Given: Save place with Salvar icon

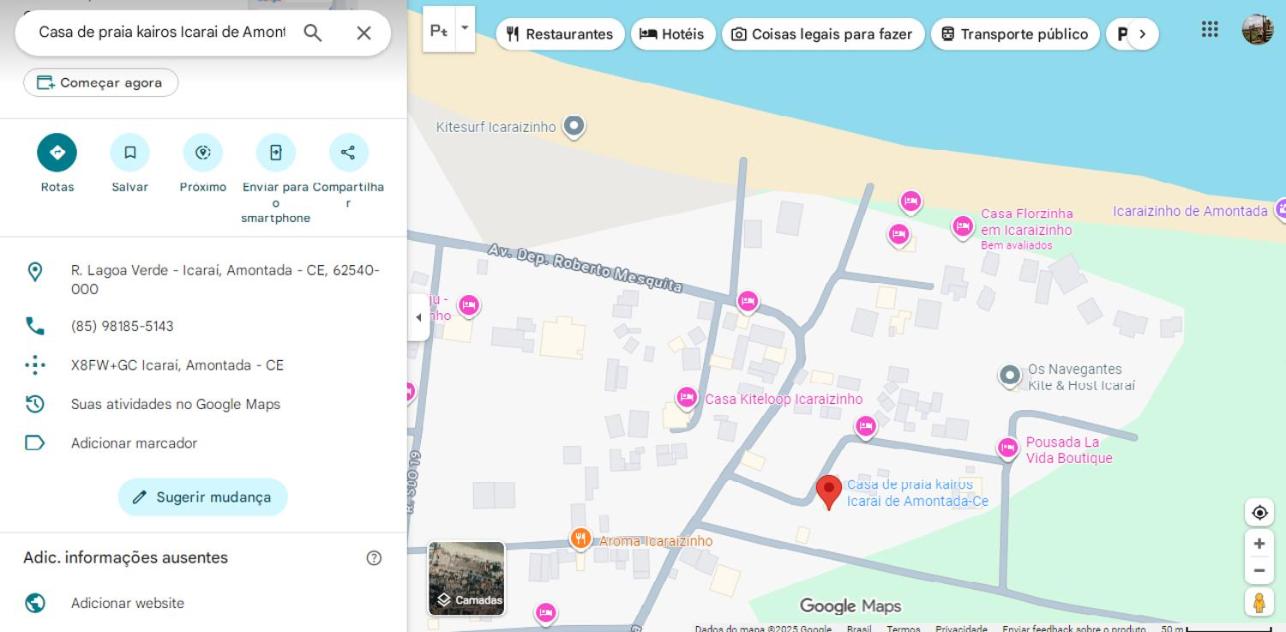Looking at the screenshot, I should point(130,153).
